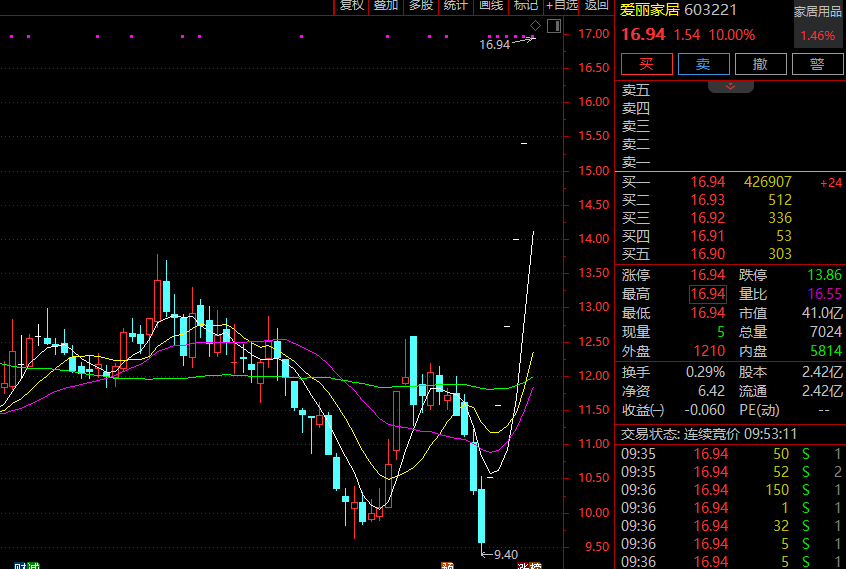This screenshot has width=846, height=569.
Task: Click the 09:36 trade row with volume 150
Action: click(731, 490)
